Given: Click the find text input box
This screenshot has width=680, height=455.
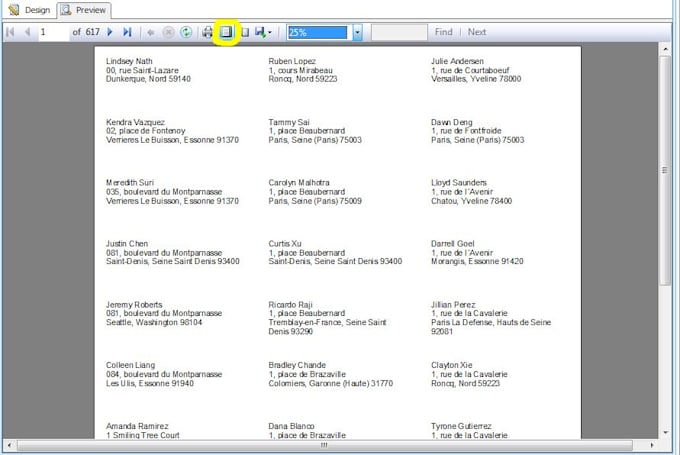Looking at the screenshot, I should coord(399,32).
